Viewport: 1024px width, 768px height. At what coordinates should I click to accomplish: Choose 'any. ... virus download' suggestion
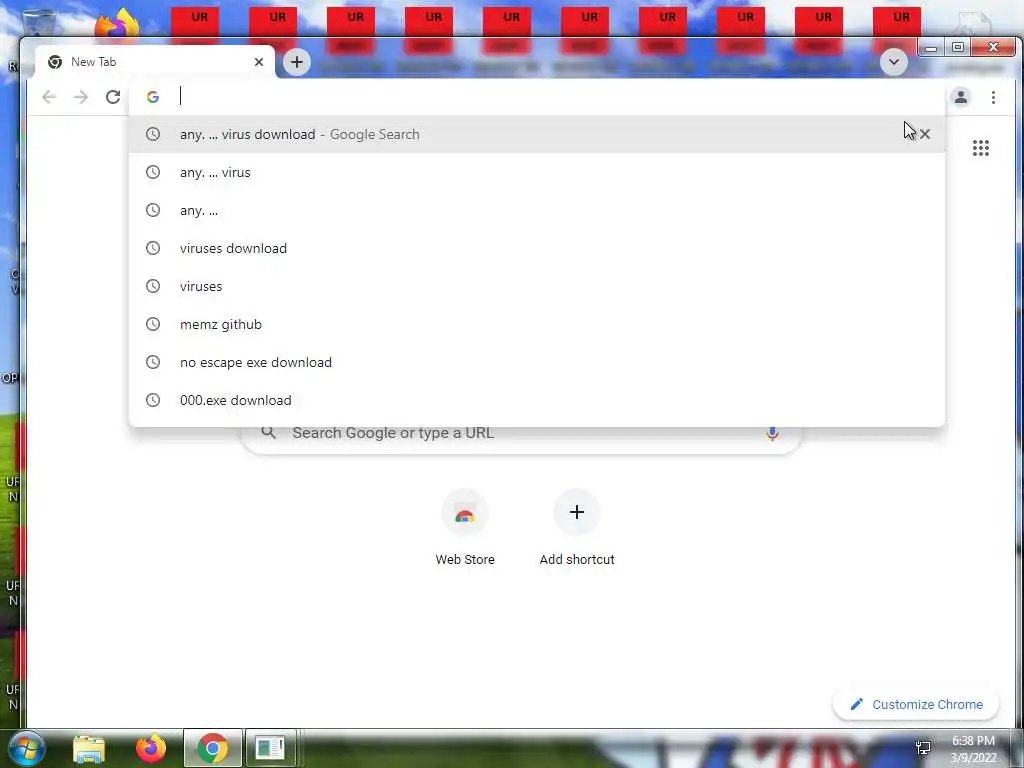536,134
